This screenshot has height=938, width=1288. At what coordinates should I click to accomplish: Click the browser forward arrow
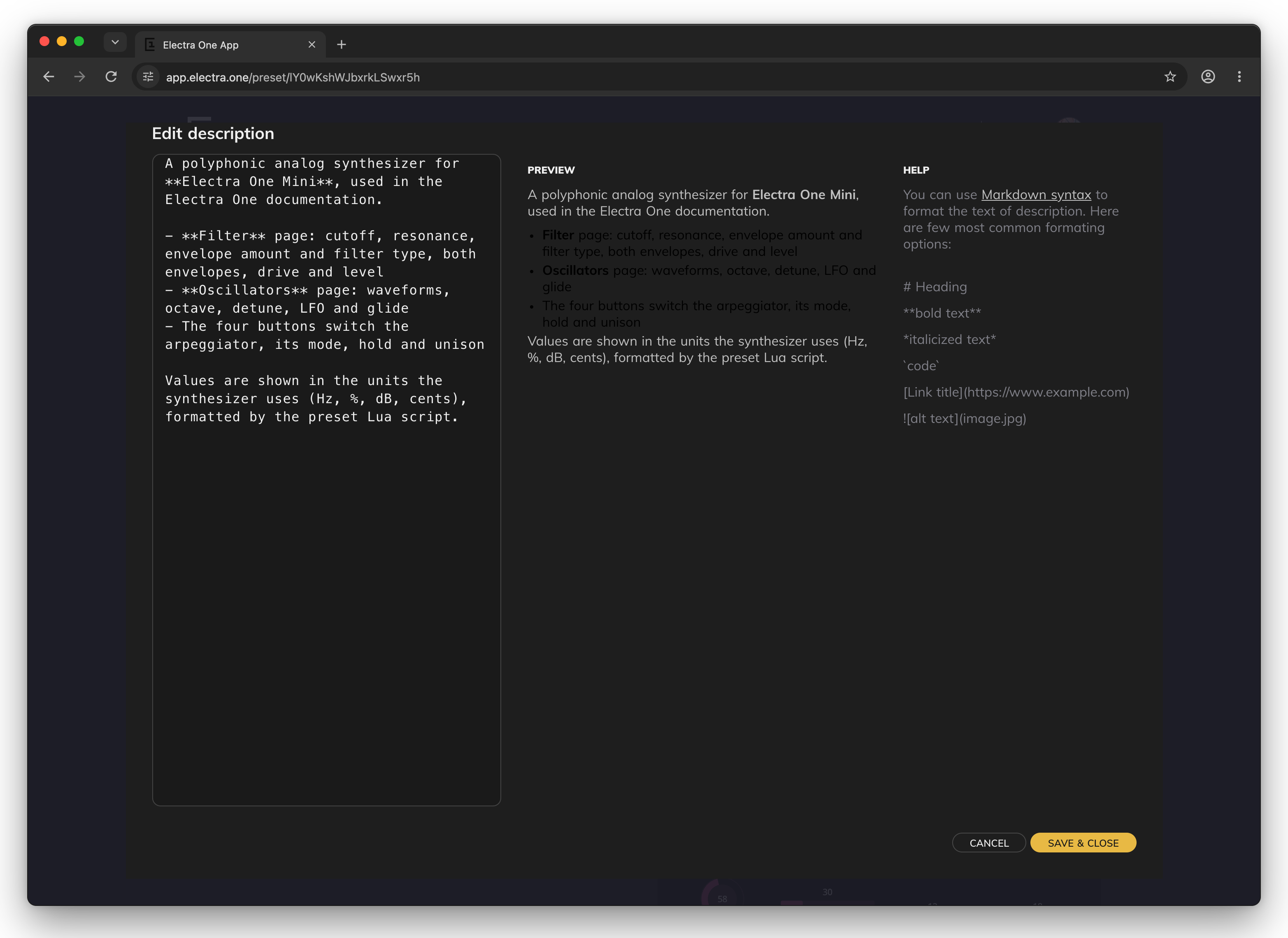79,77
